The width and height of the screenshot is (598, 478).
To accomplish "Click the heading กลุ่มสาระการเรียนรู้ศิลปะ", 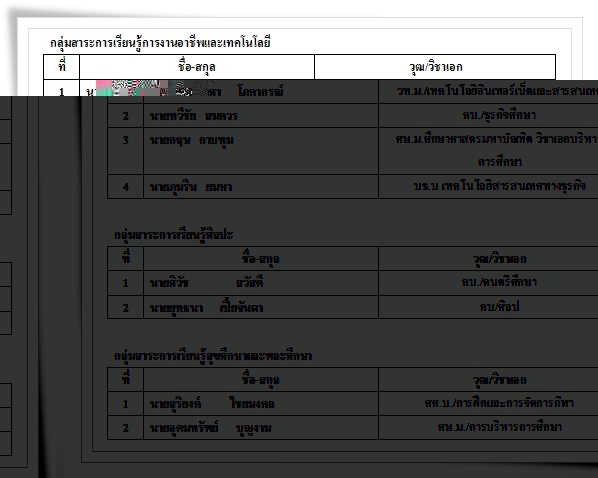I will 174,235.
